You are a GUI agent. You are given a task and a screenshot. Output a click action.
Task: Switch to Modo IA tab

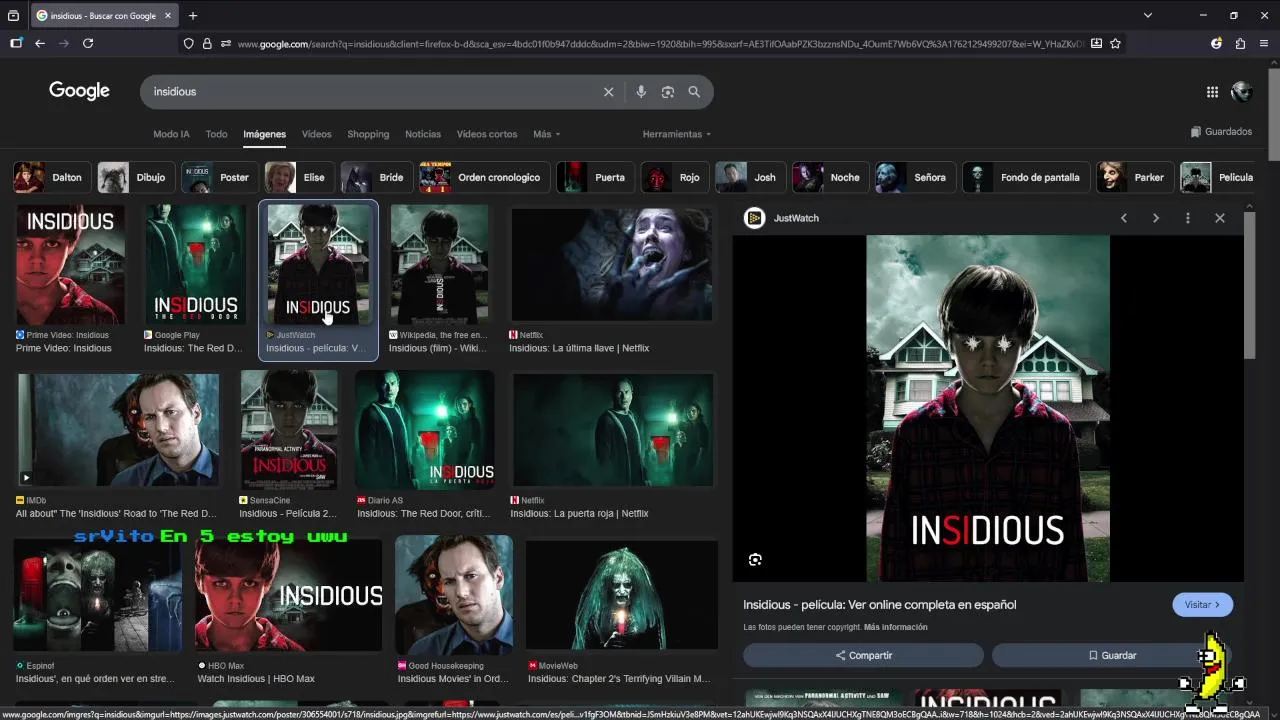click(171, 134)
